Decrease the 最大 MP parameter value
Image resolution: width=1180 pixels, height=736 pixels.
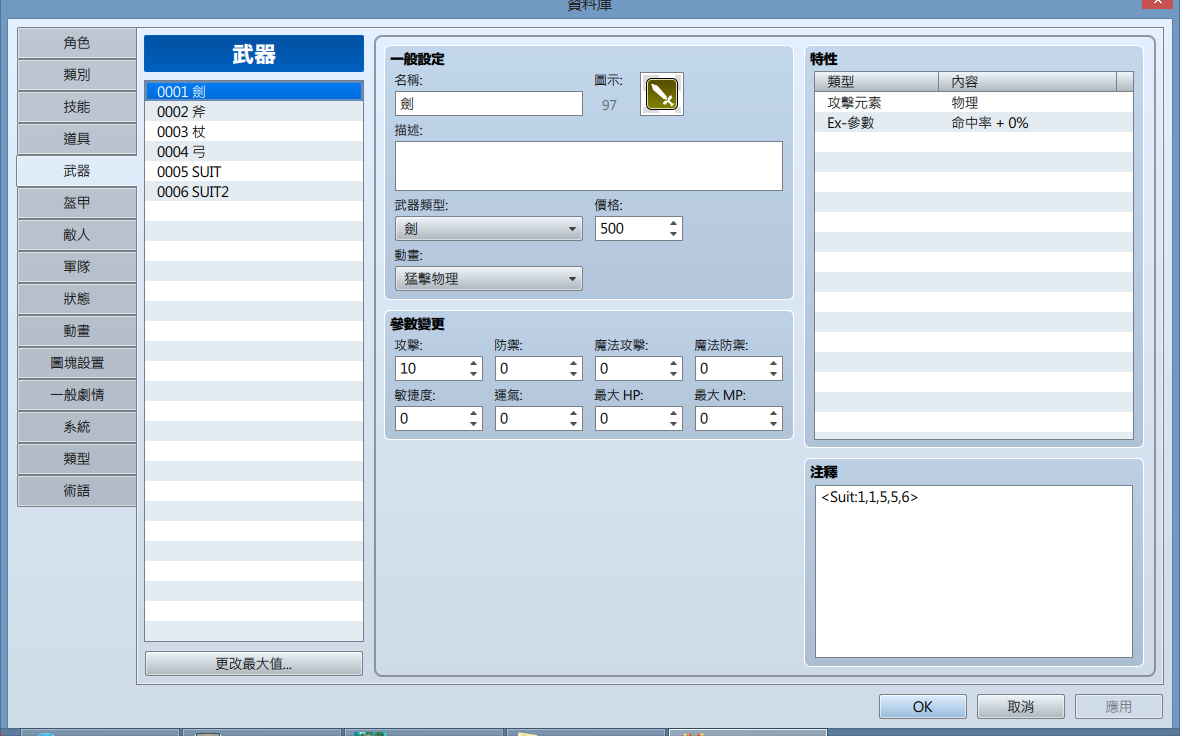point(774,424)
